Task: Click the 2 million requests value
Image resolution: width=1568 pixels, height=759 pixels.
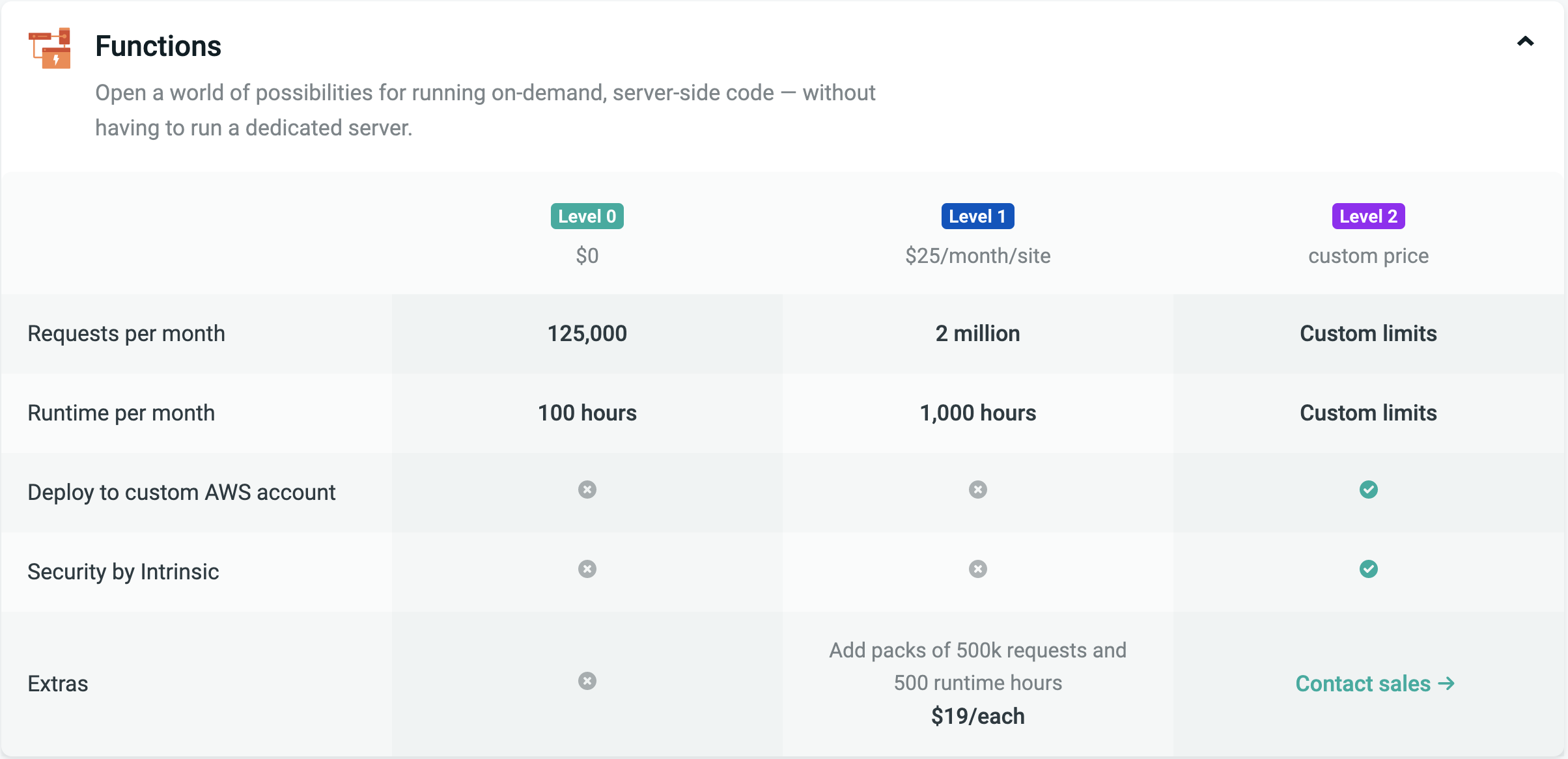Action: pyautogui.click(x=977, y=333)
